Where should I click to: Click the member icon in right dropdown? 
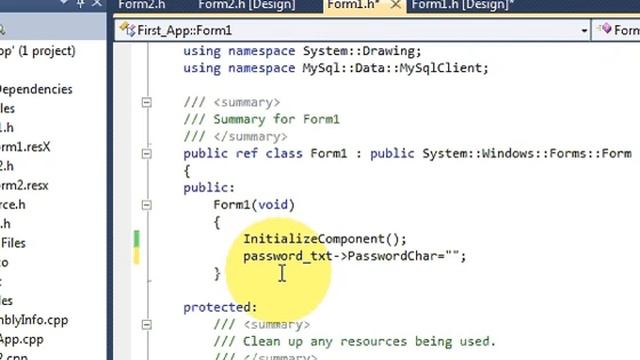604,29
